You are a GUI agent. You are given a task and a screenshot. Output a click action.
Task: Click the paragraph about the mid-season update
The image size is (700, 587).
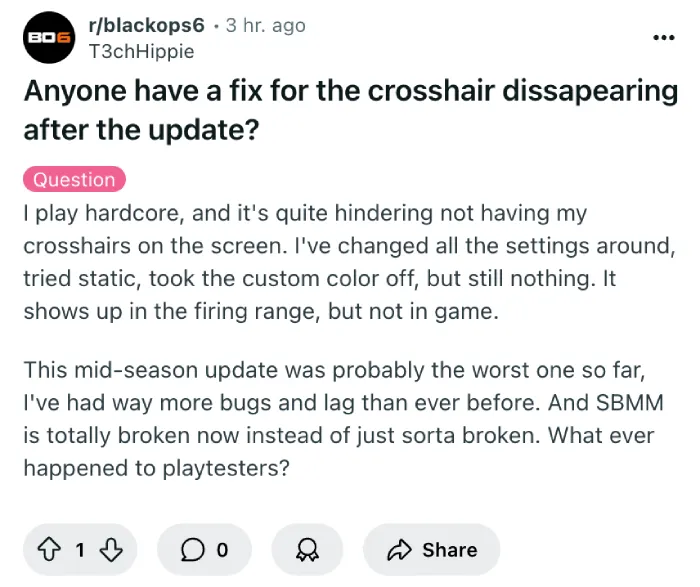344,419
